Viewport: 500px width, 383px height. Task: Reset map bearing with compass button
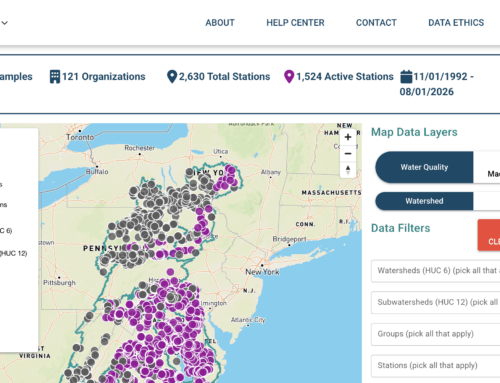pyautogui.click(x=348, y=170)
